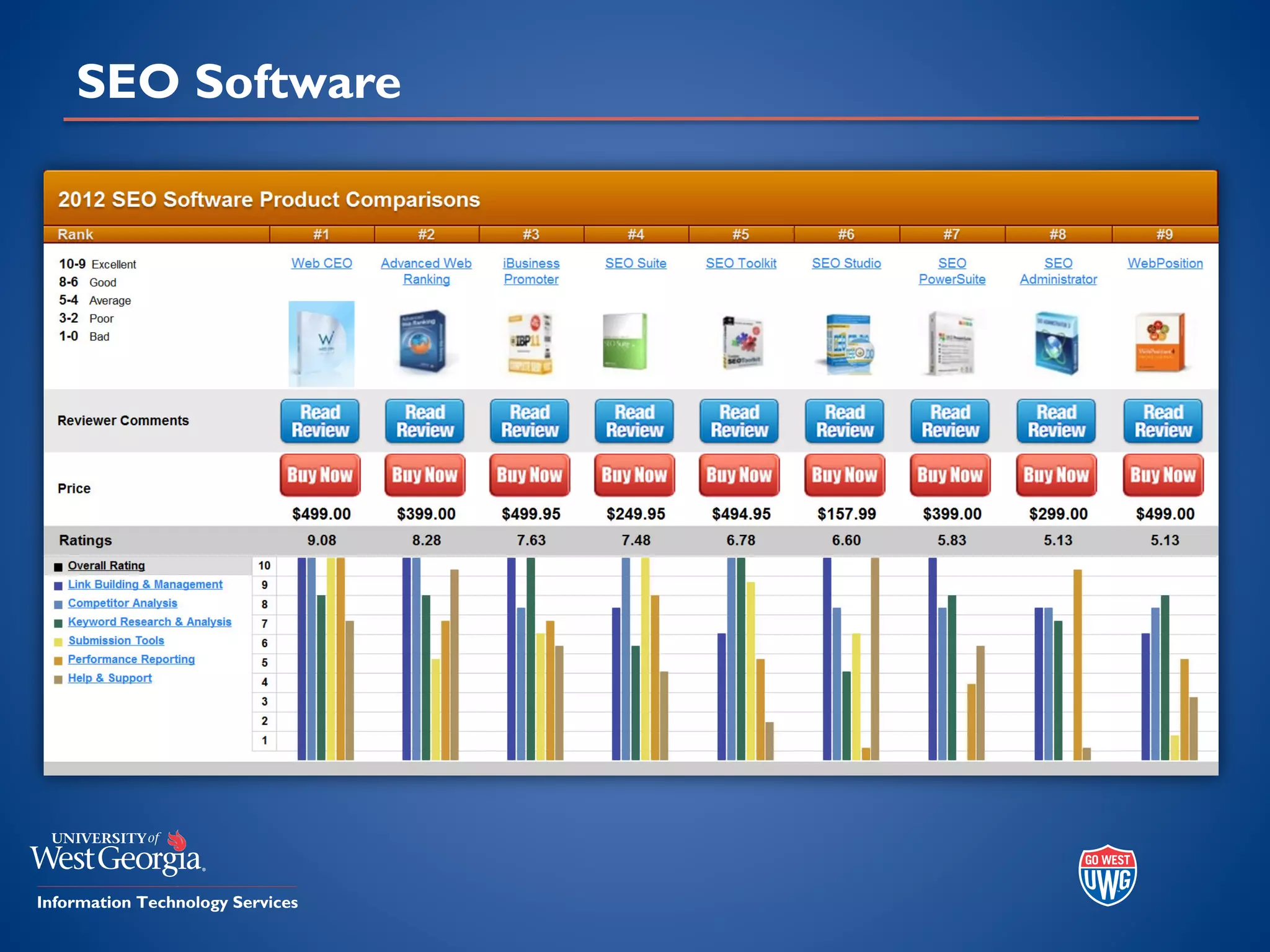Image resolution: width=1270 pixels, height=952 pixels.
Task: Click the rank #9 column header
Action: coord(1165,234)
